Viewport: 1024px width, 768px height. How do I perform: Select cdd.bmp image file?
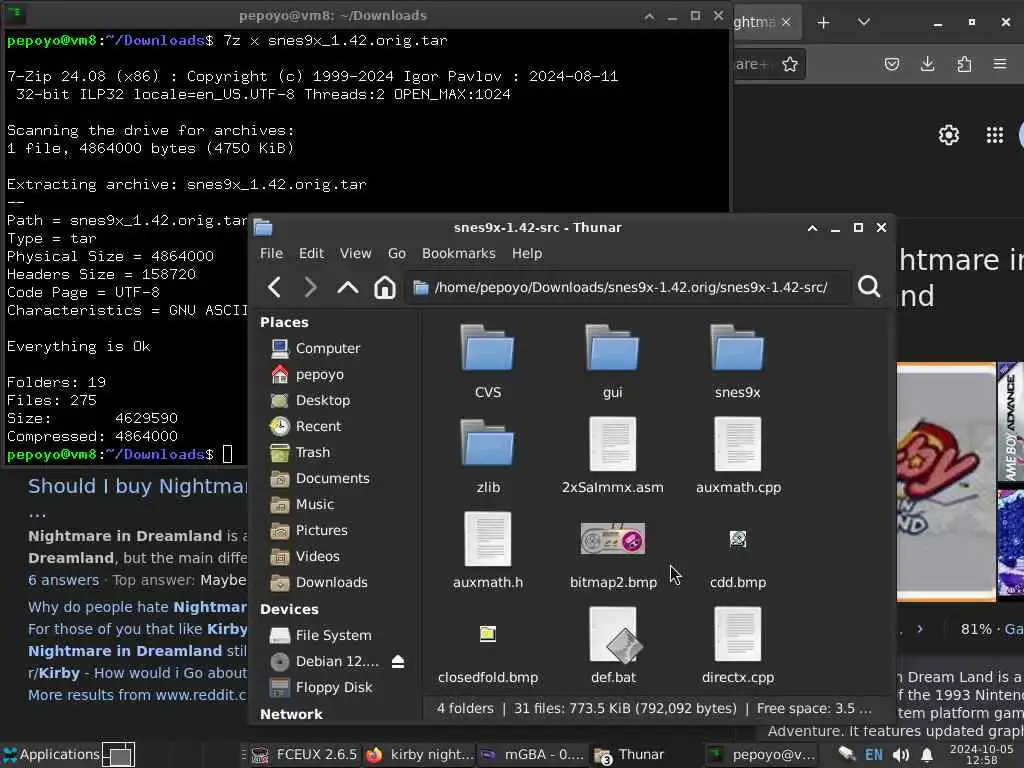coord(738,559)
